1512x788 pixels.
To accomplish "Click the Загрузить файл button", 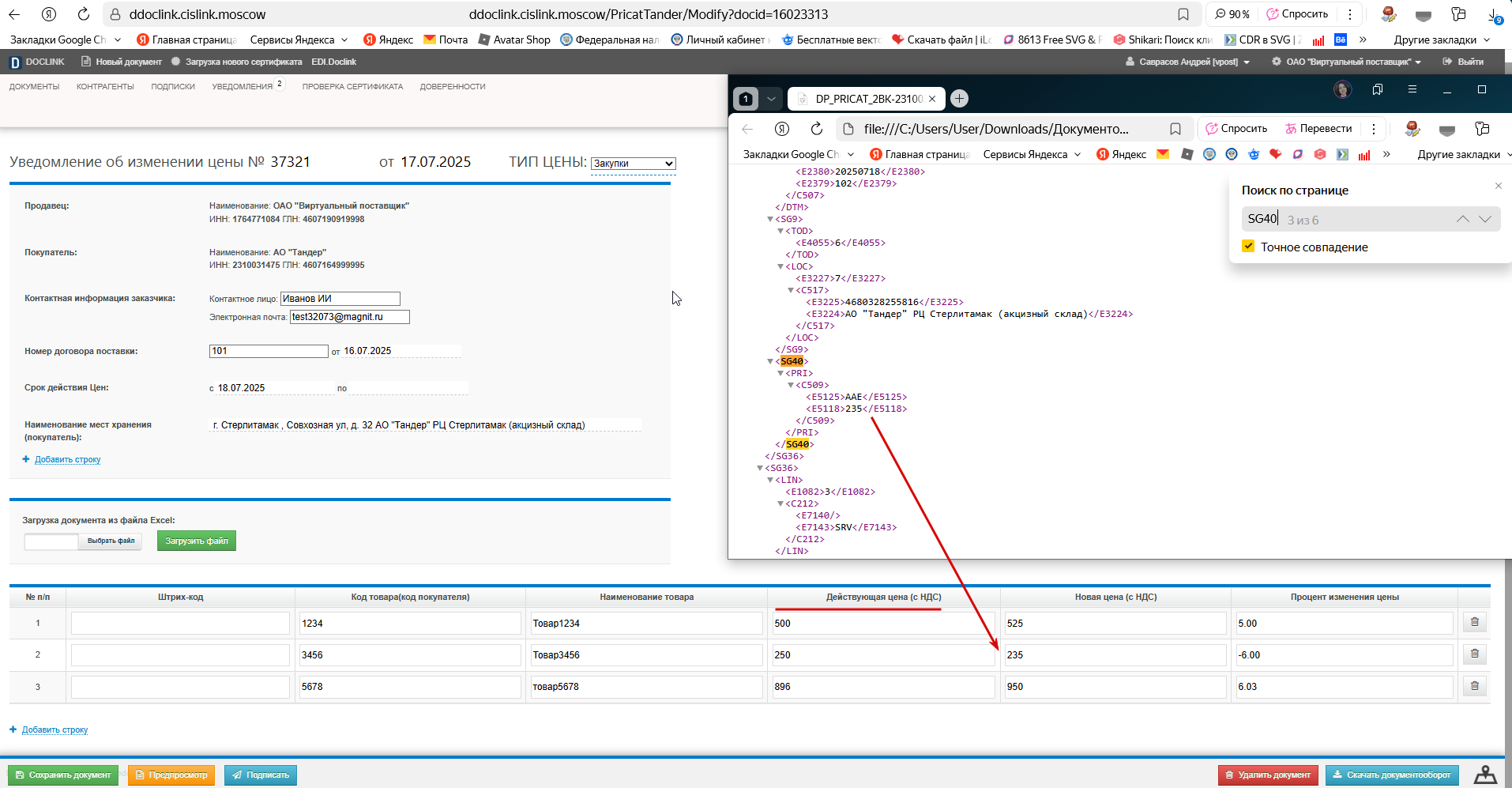I will point(197,541).
